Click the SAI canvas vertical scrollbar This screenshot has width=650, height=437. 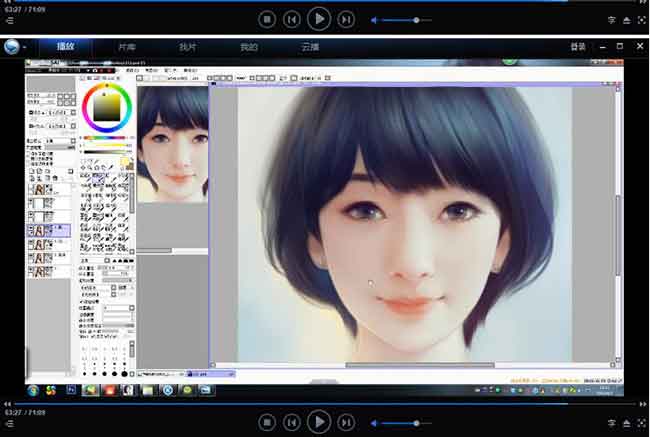tap(618, 235)
